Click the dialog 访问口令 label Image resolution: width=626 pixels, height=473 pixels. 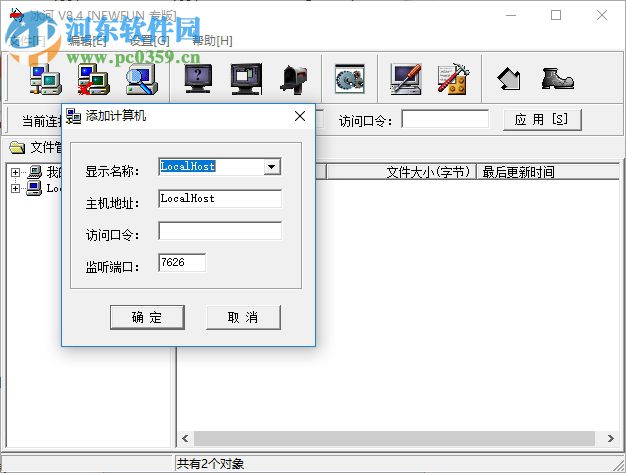[x=112, y=235]
